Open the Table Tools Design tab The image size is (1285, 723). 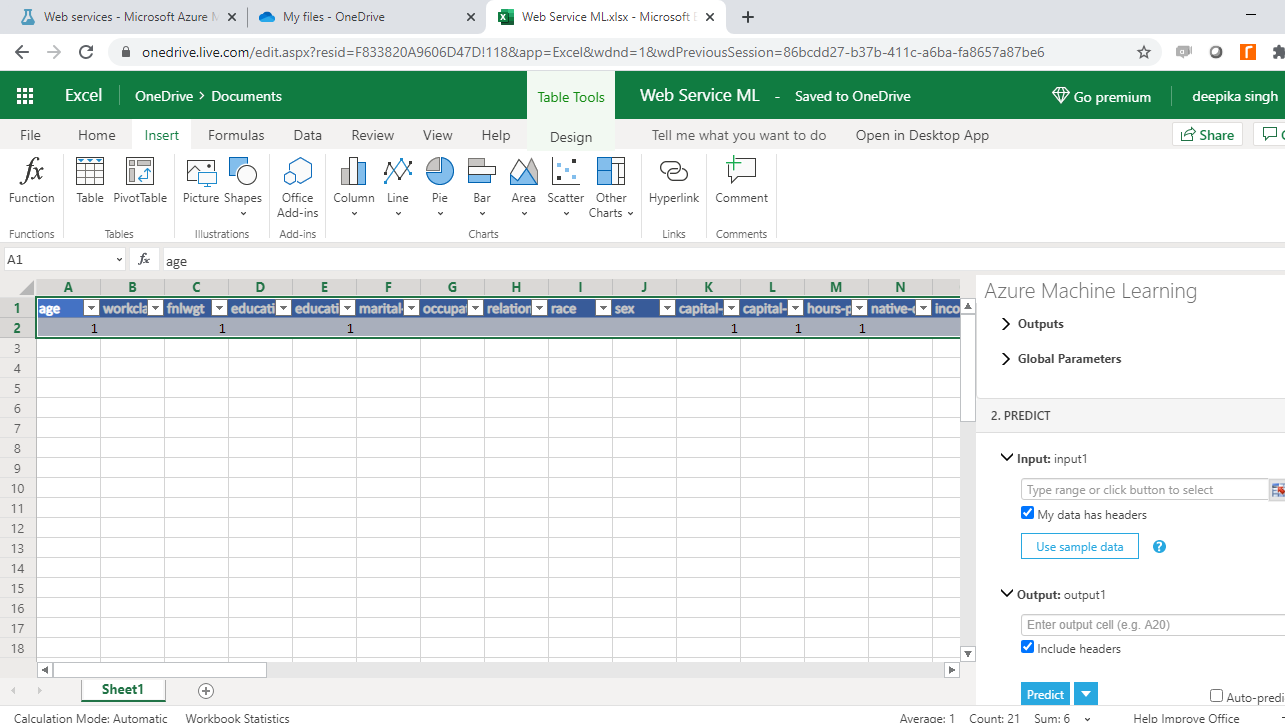click(x=571, y=137)
